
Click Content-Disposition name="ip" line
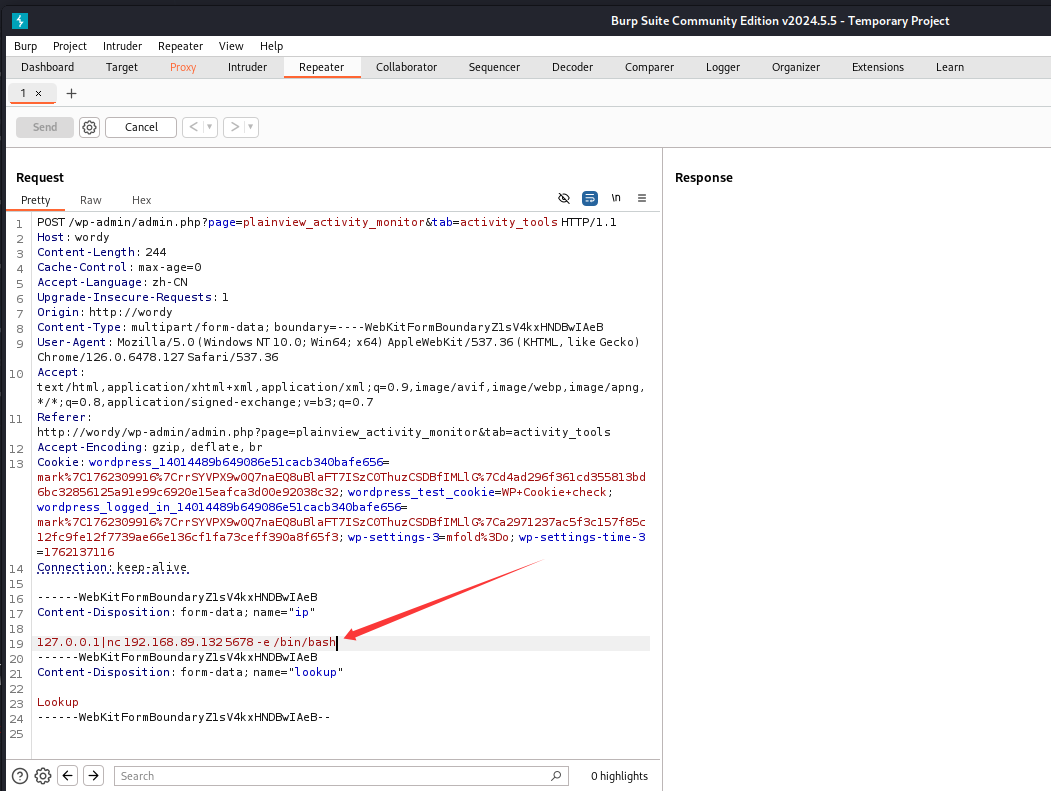176,612
